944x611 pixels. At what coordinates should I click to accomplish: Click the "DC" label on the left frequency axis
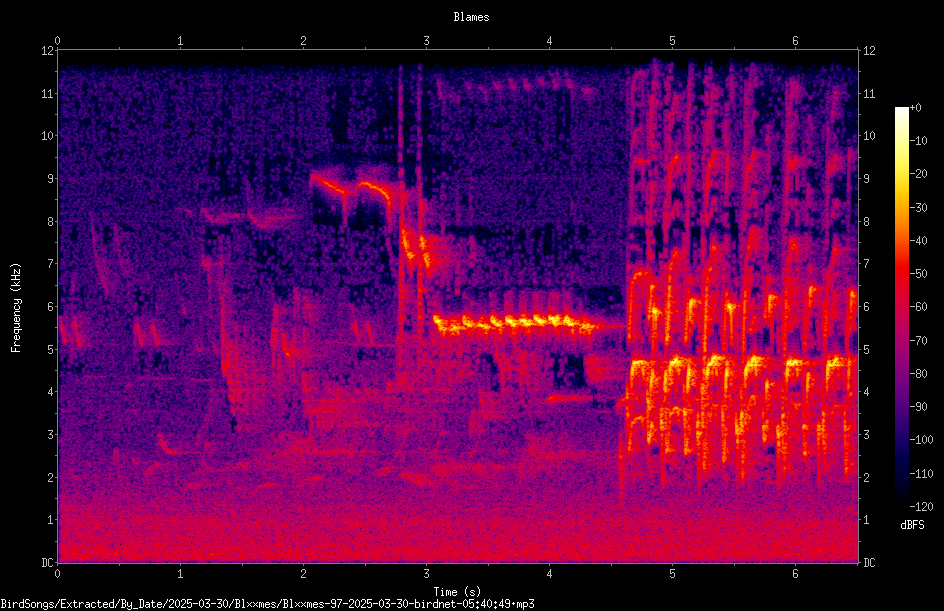pyautogui.click(x=47, y=563)
